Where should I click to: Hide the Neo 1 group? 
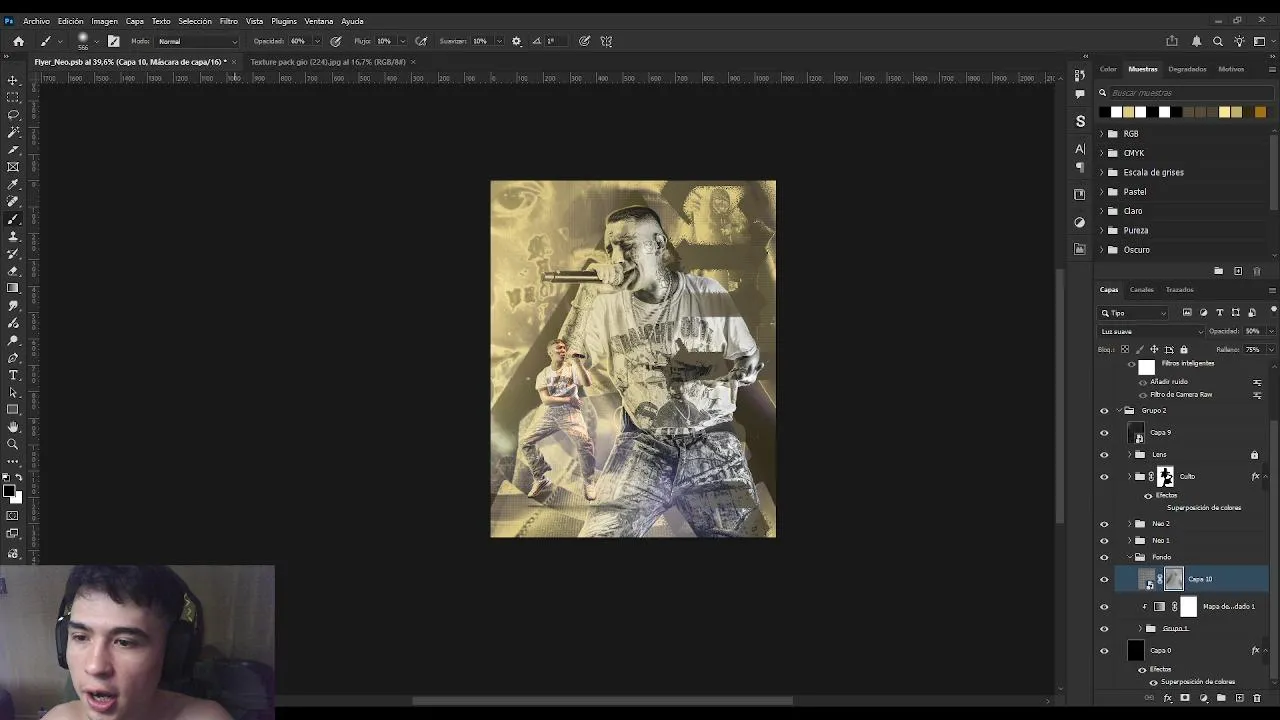(1104, 541)
